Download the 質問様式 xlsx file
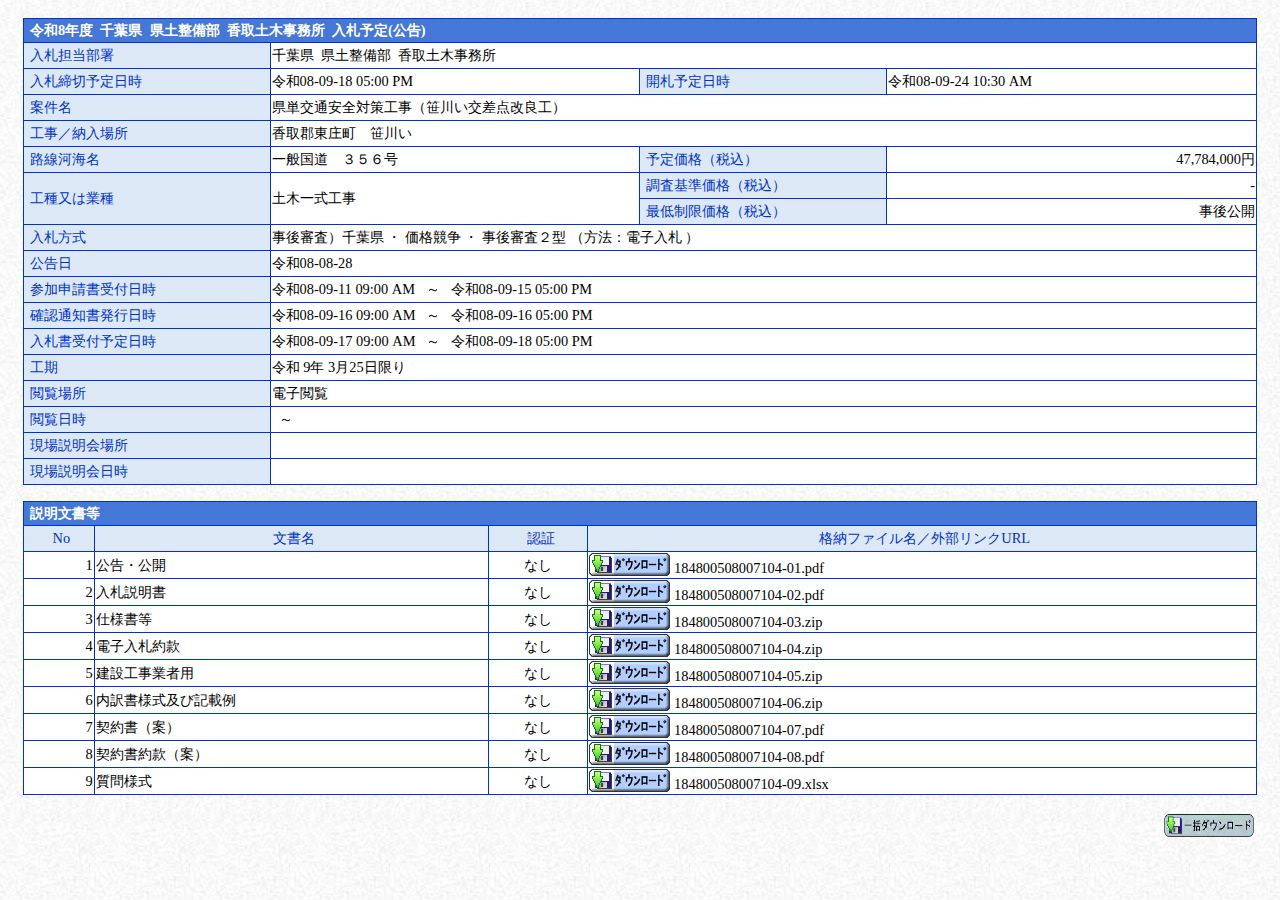1280x900 pixels. point(629,780)
